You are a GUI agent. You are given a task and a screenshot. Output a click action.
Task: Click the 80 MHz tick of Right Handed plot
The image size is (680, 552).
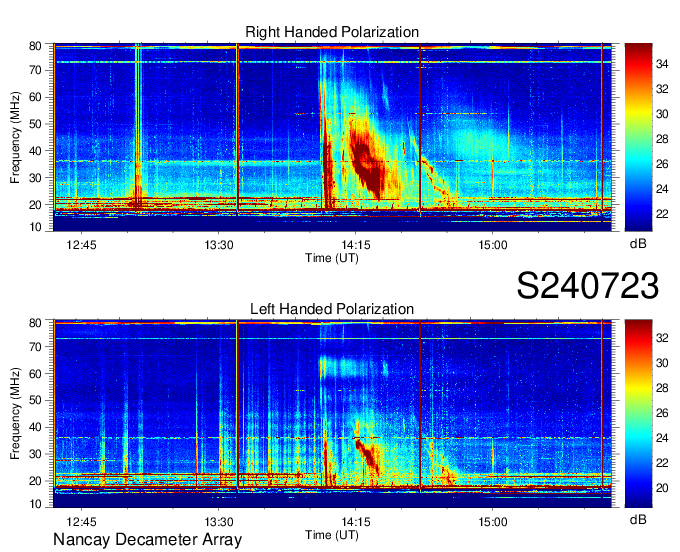(x=35, y=46)
